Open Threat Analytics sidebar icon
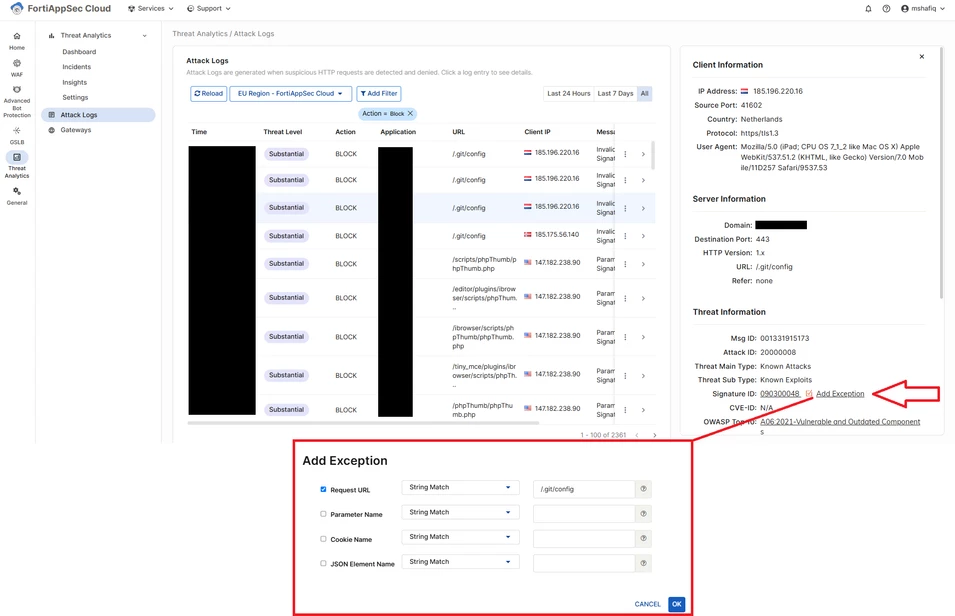Viewport: 955px width, 616px height. pyautogui.click(x=17, y=165)
